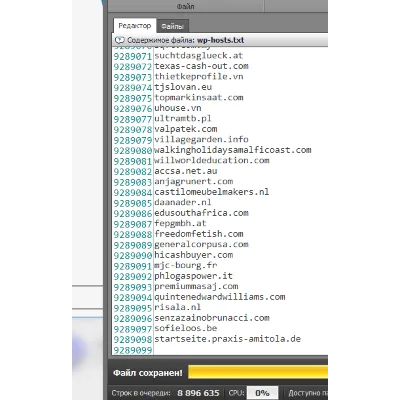Click the line edusouthafrica.com

(x=201, y=213)
